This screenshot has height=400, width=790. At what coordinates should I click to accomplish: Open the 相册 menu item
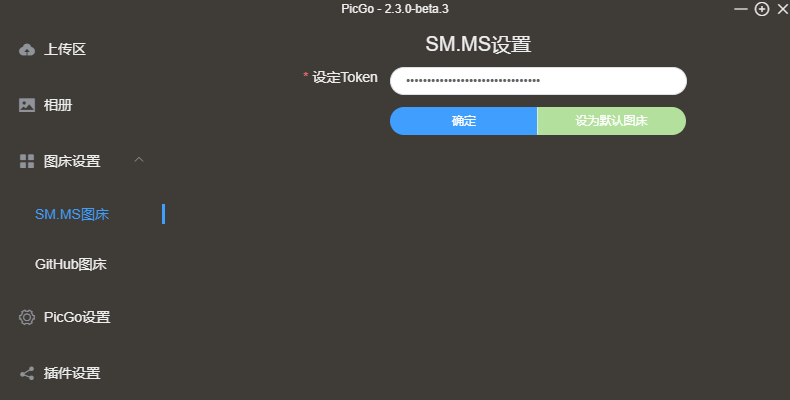(x=58, y=105)
